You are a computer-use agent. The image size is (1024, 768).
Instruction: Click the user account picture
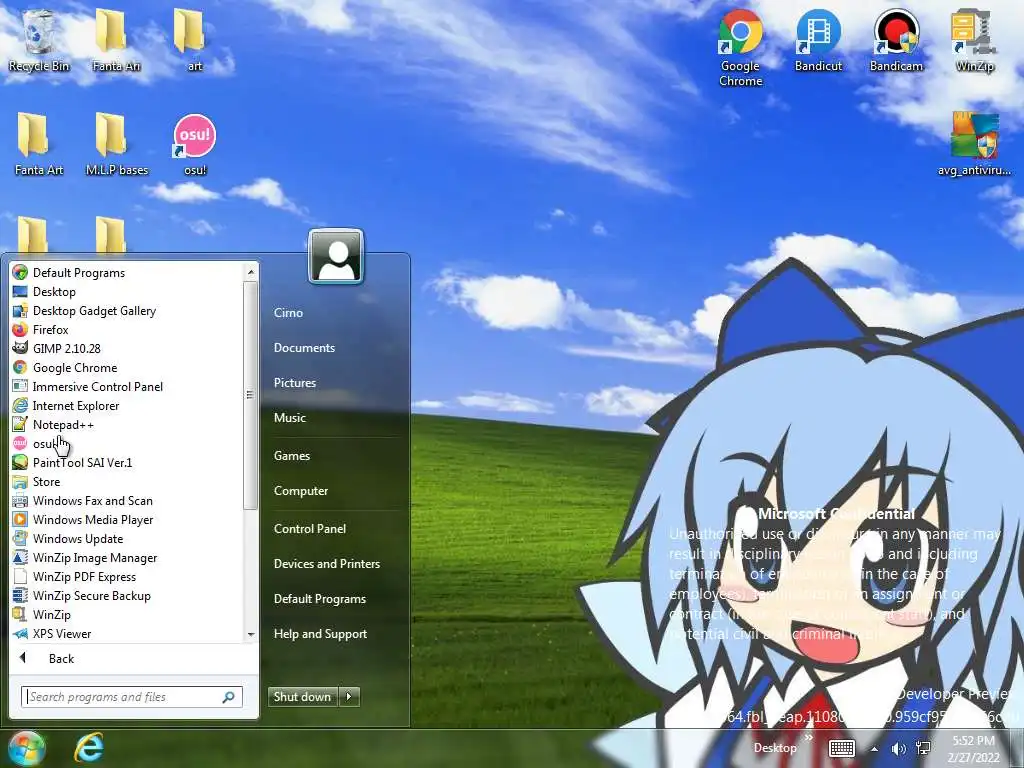tap(336, 256)
